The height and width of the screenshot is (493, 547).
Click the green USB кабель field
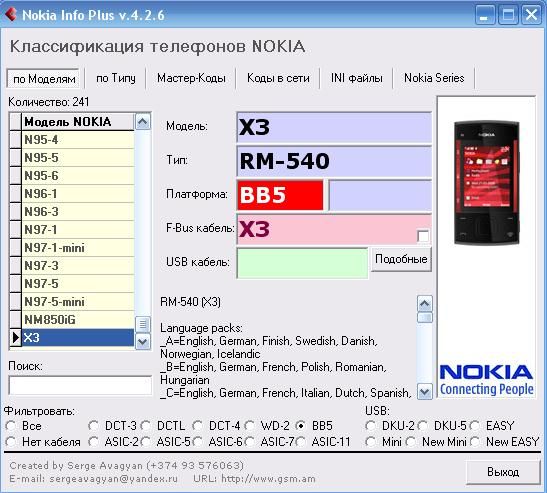[x=302, y=263]
